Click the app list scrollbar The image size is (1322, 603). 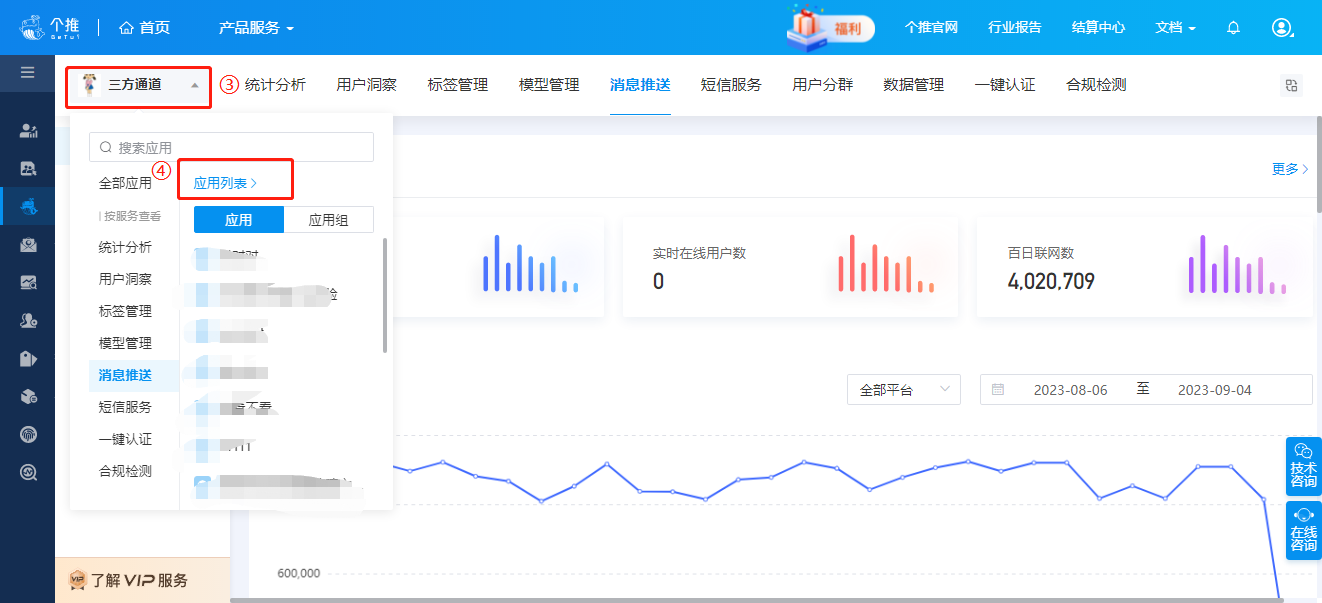[x=385, y=295]
